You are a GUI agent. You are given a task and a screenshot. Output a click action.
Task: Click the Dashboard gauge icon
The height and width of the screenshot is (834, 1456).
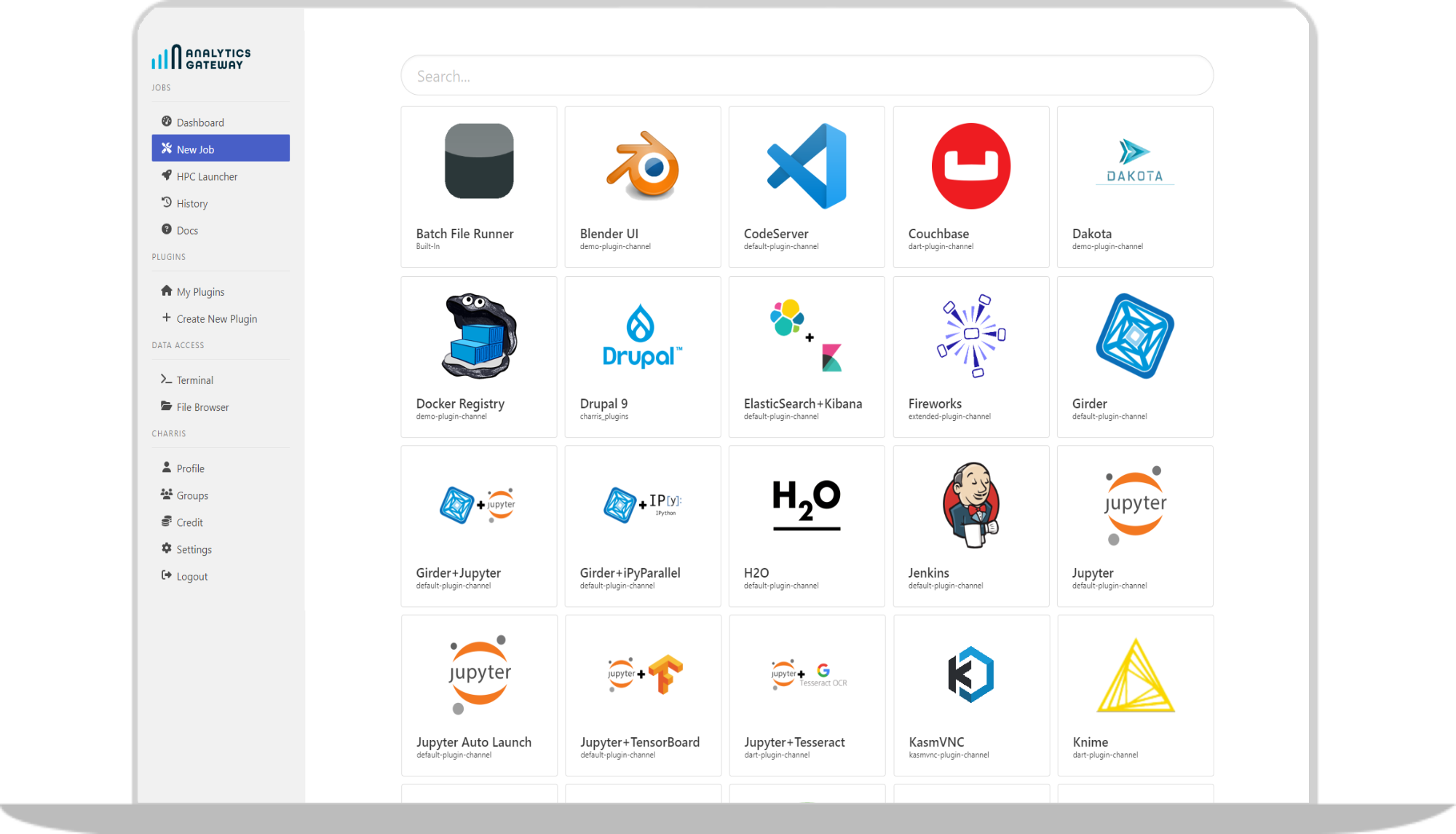point(167,122)
